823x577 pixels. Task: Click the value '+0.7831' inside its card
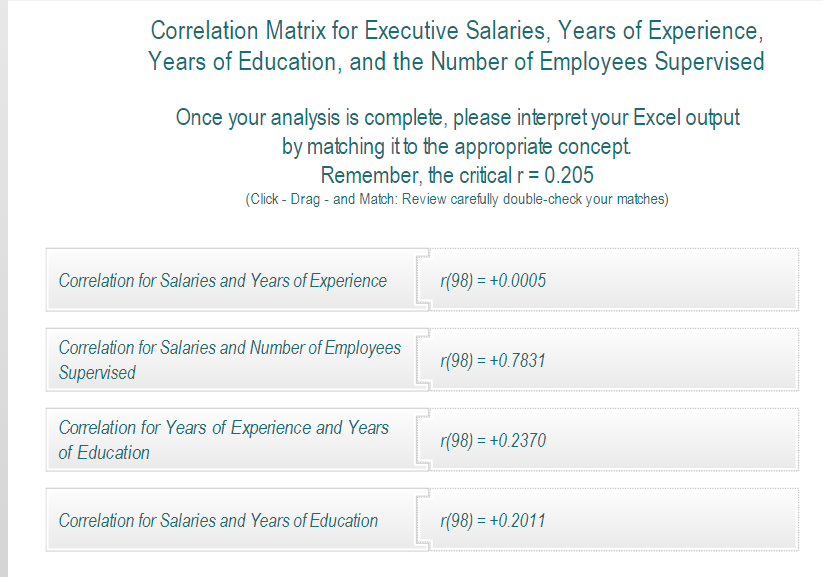point(518,360)
